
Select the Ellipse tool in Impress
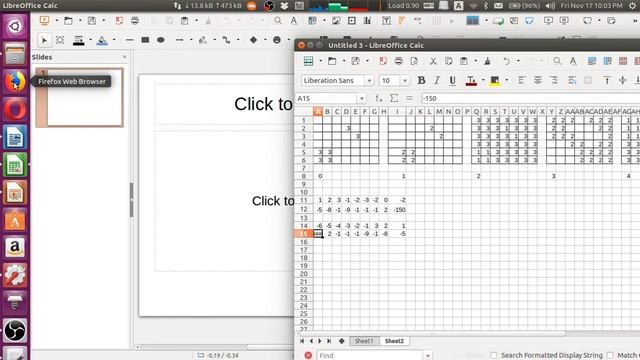click(x=161, y=40)
